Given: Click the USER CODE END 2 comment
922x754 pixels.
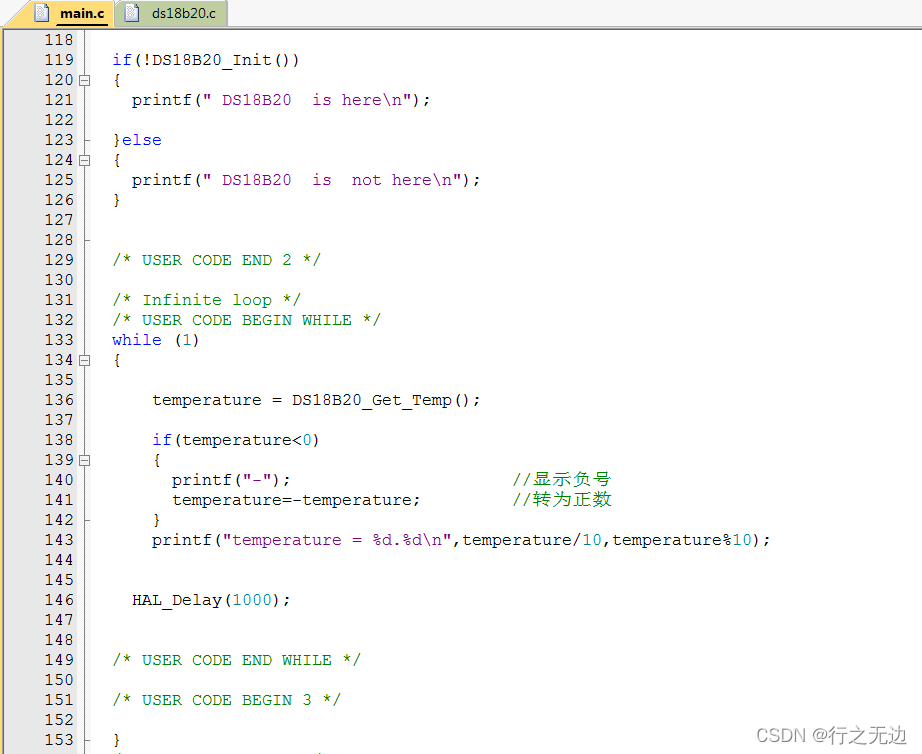Looking at the screenshot, I should (x=216, y=260).
